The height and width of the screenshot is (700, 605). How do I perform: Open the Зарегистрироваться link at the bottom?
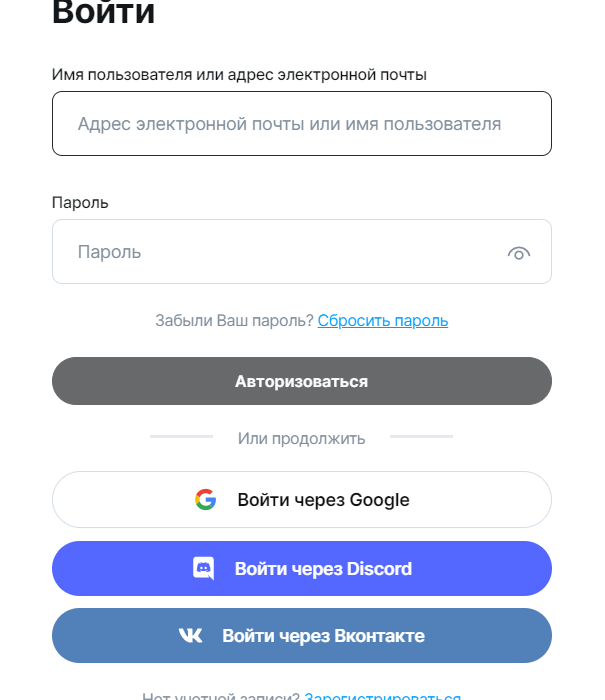(x=383, y=697)
